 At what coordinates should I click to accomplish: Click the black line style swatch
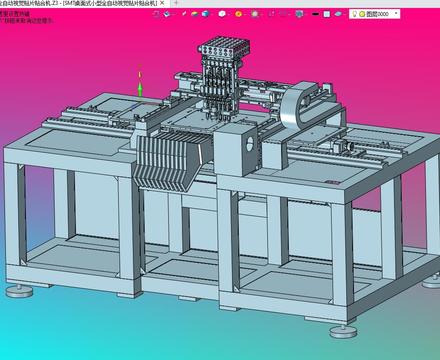point(315,14)
